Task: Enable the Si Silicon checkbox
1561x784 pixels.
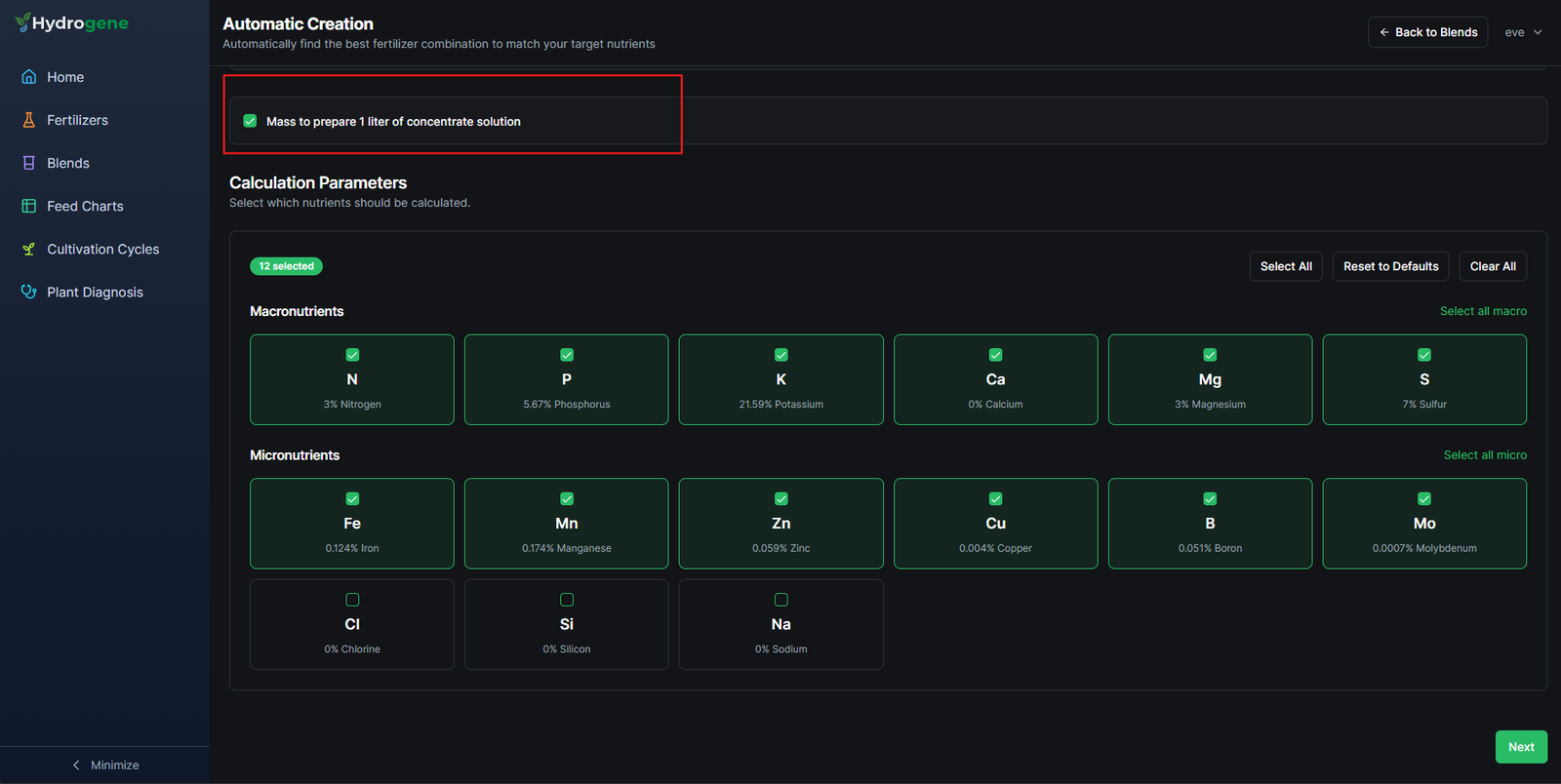Action: [567, 600]
